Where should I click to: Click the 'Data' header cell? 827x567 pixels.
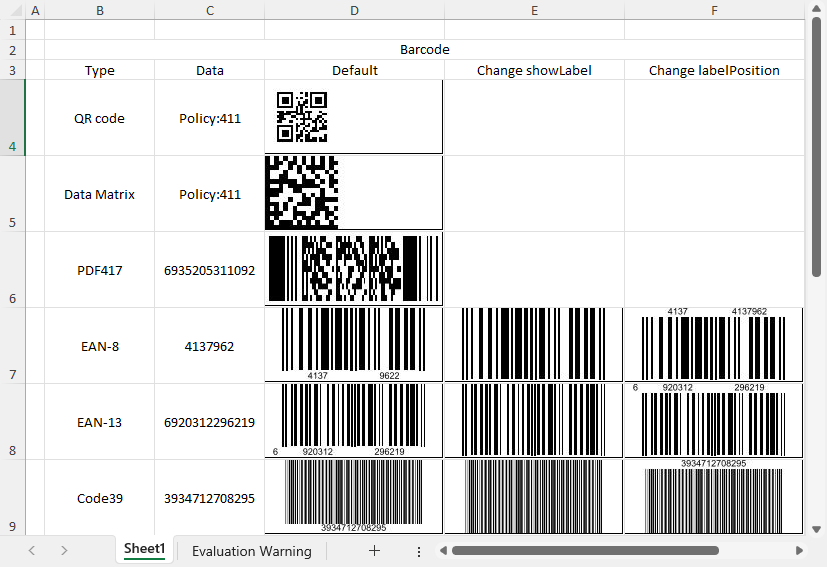[x=210, y=70]
